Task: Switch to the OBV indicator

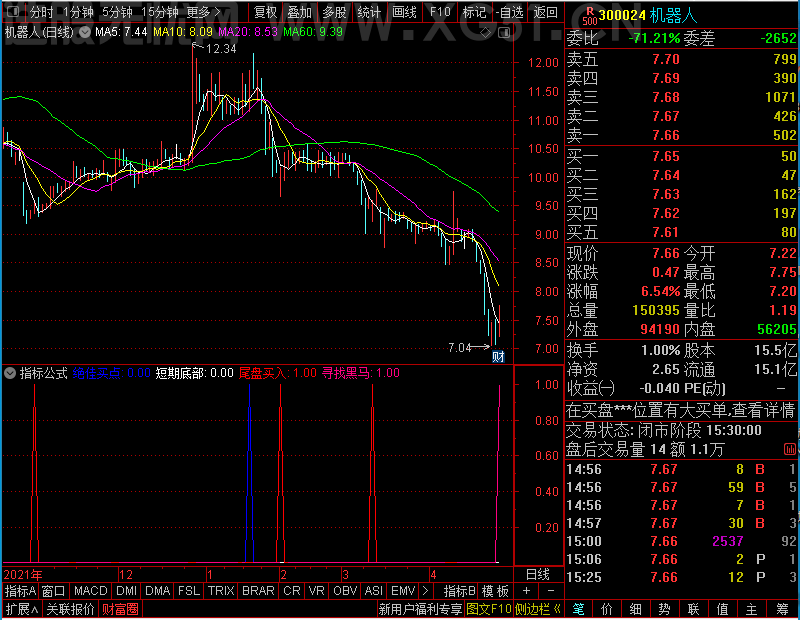Action: point(345,591)
